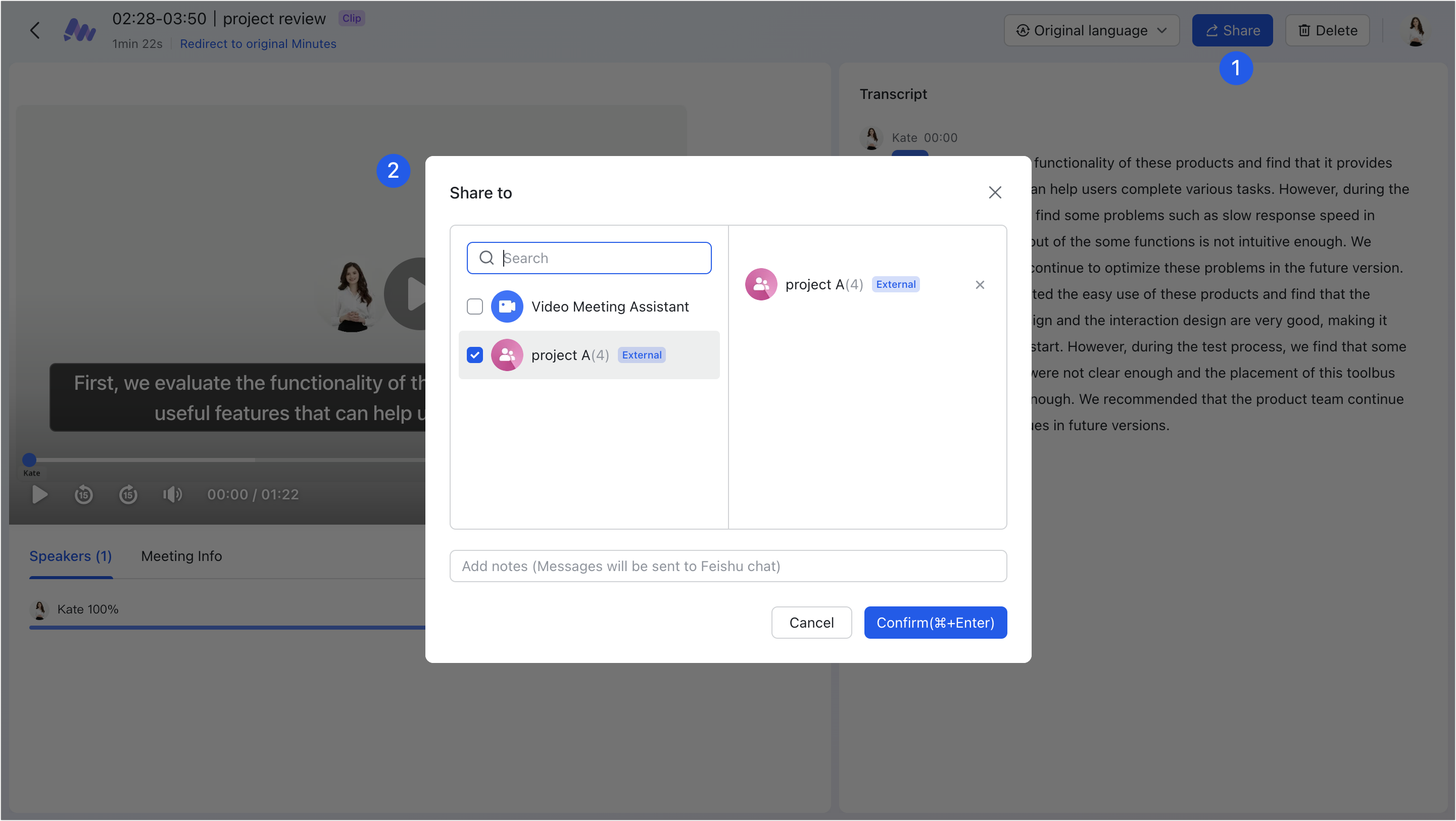The height and width of the screenshot is (821, 1456).
Task: Click Kate's speaking ratio bar
Action: point(227,628)
